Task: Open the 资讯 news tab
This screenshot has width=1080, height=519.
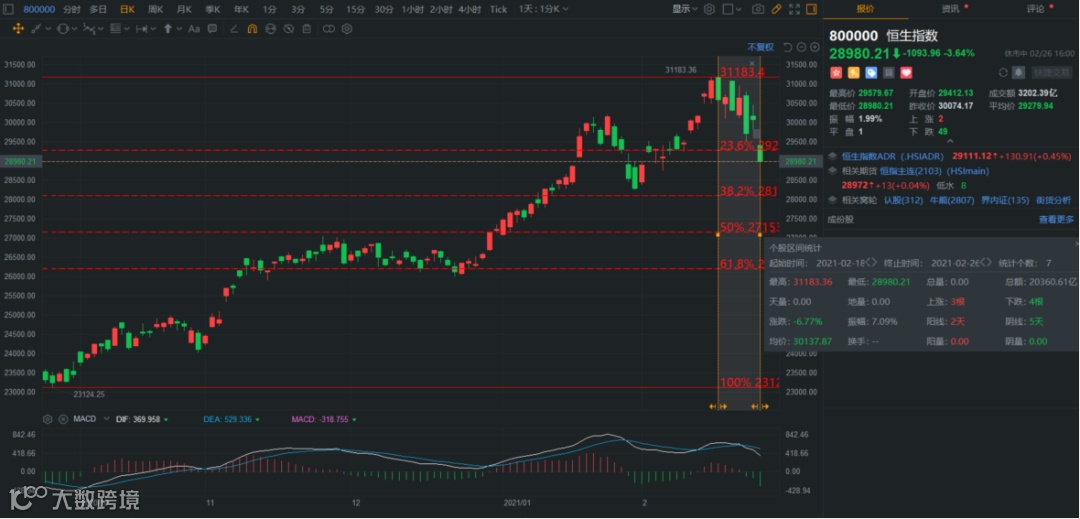Action: click(x=951, y=9)
